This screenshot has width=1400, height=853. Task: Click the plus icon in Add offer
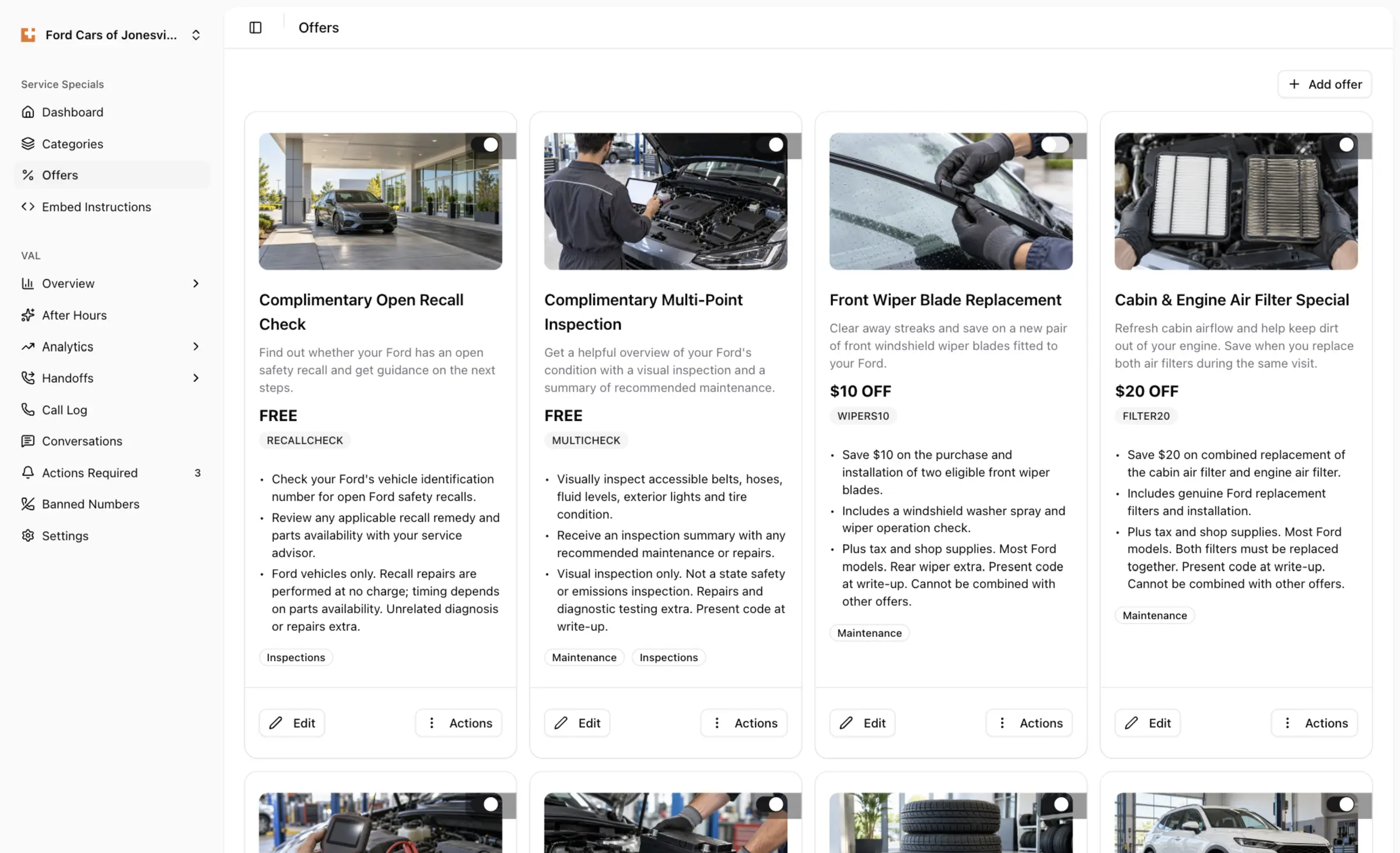[x=1294, y=84]
